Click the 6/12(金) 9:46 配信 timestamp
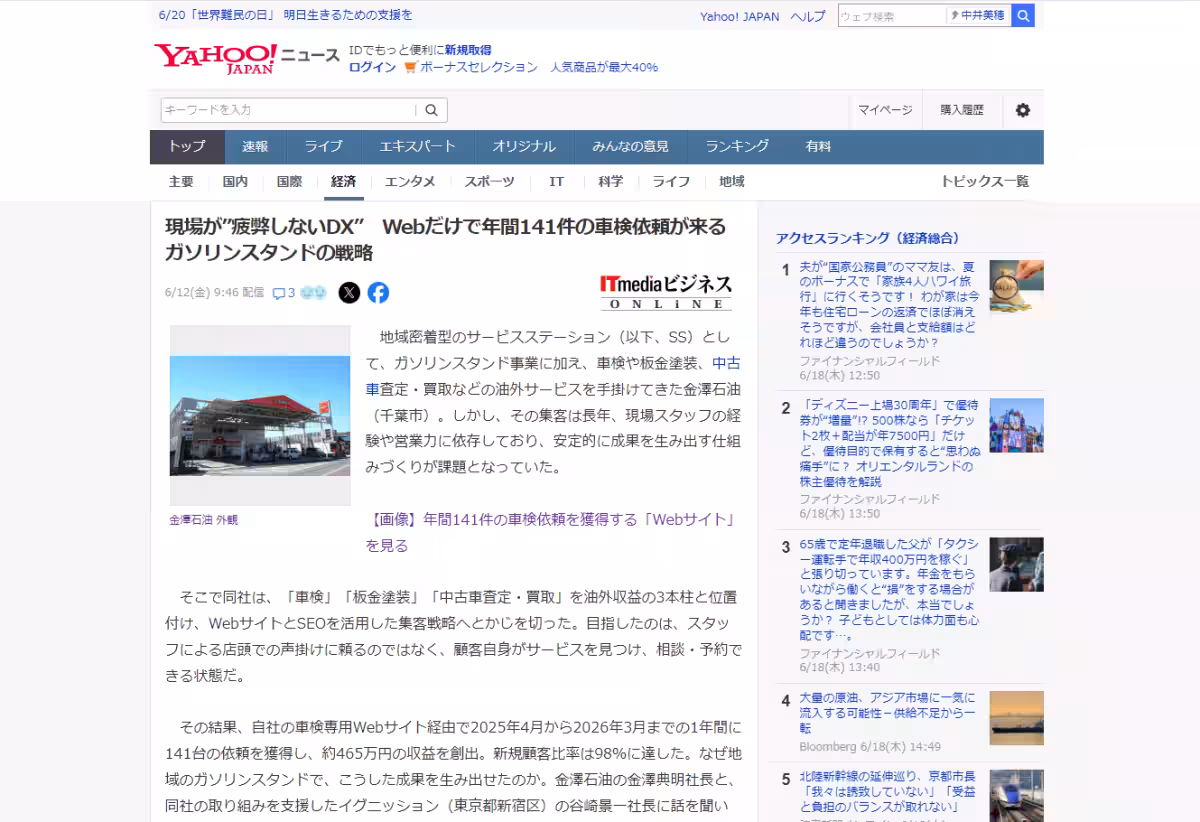The image size is (1200, 822). tap(214, 293)
